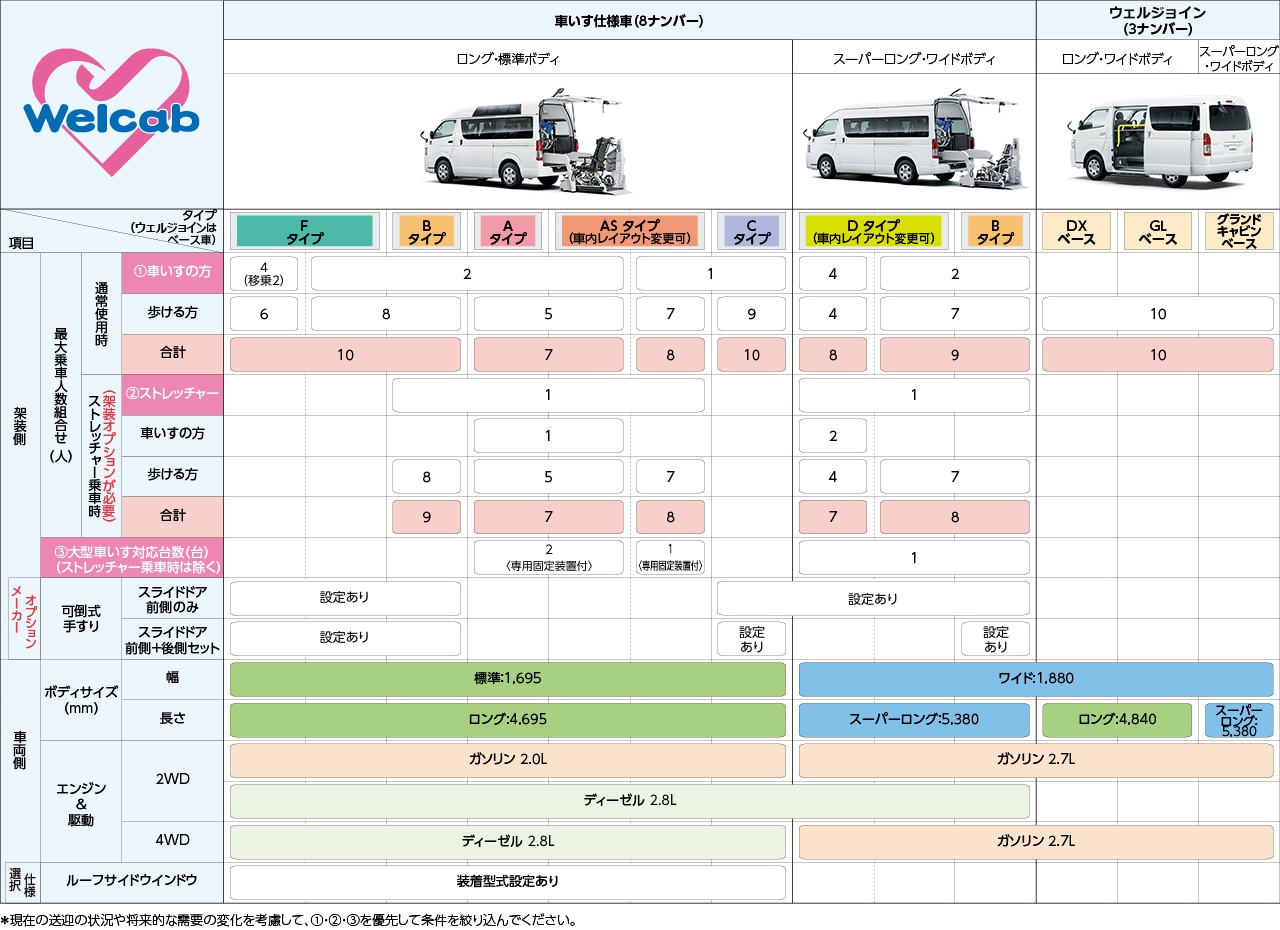Viewport: 1280px width, 930px height.
Task: Click the 車両側 section label
Action: (x=20, y=750)
